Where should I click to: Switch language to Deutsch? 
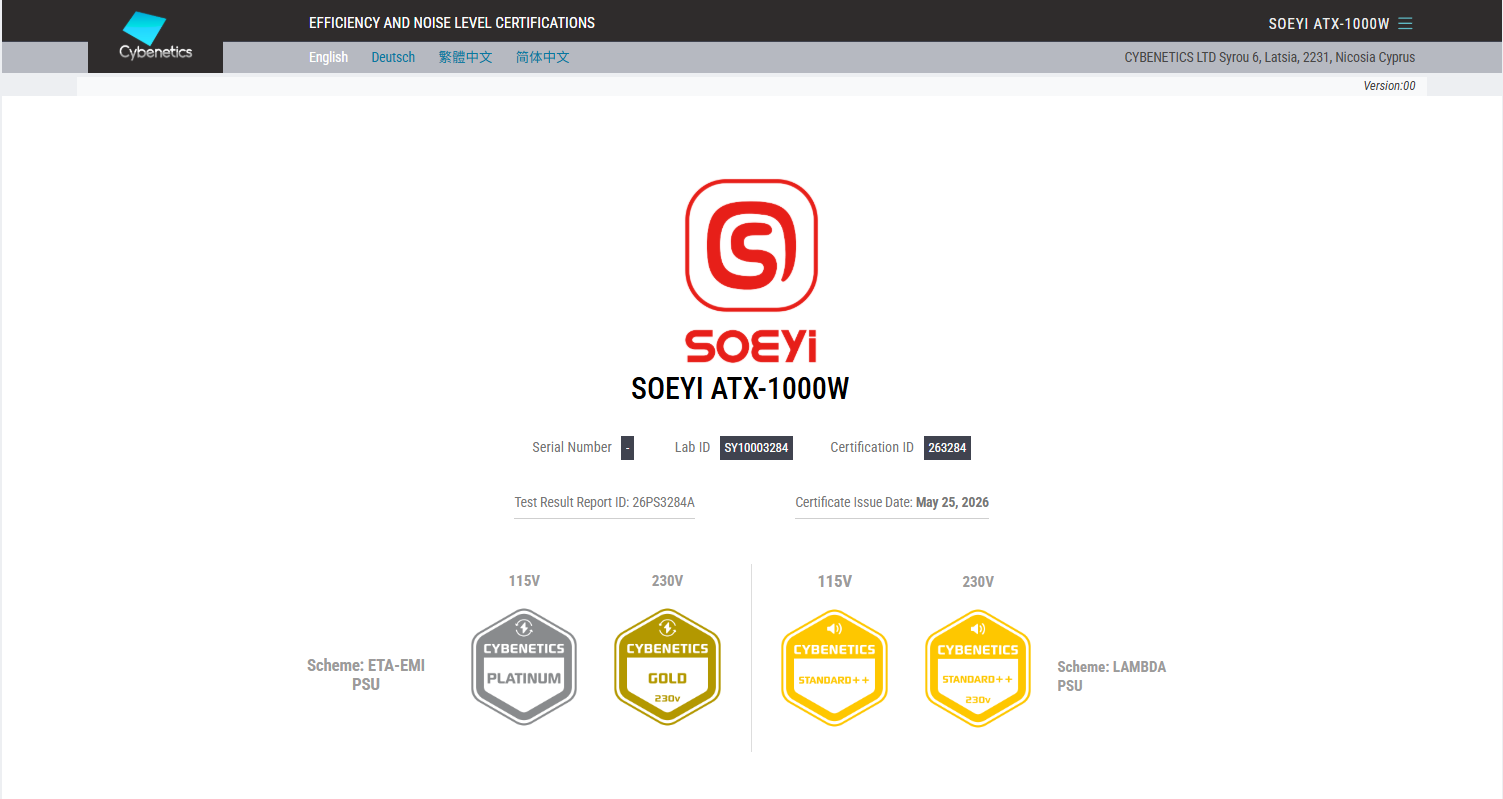[x=393, y=57]
